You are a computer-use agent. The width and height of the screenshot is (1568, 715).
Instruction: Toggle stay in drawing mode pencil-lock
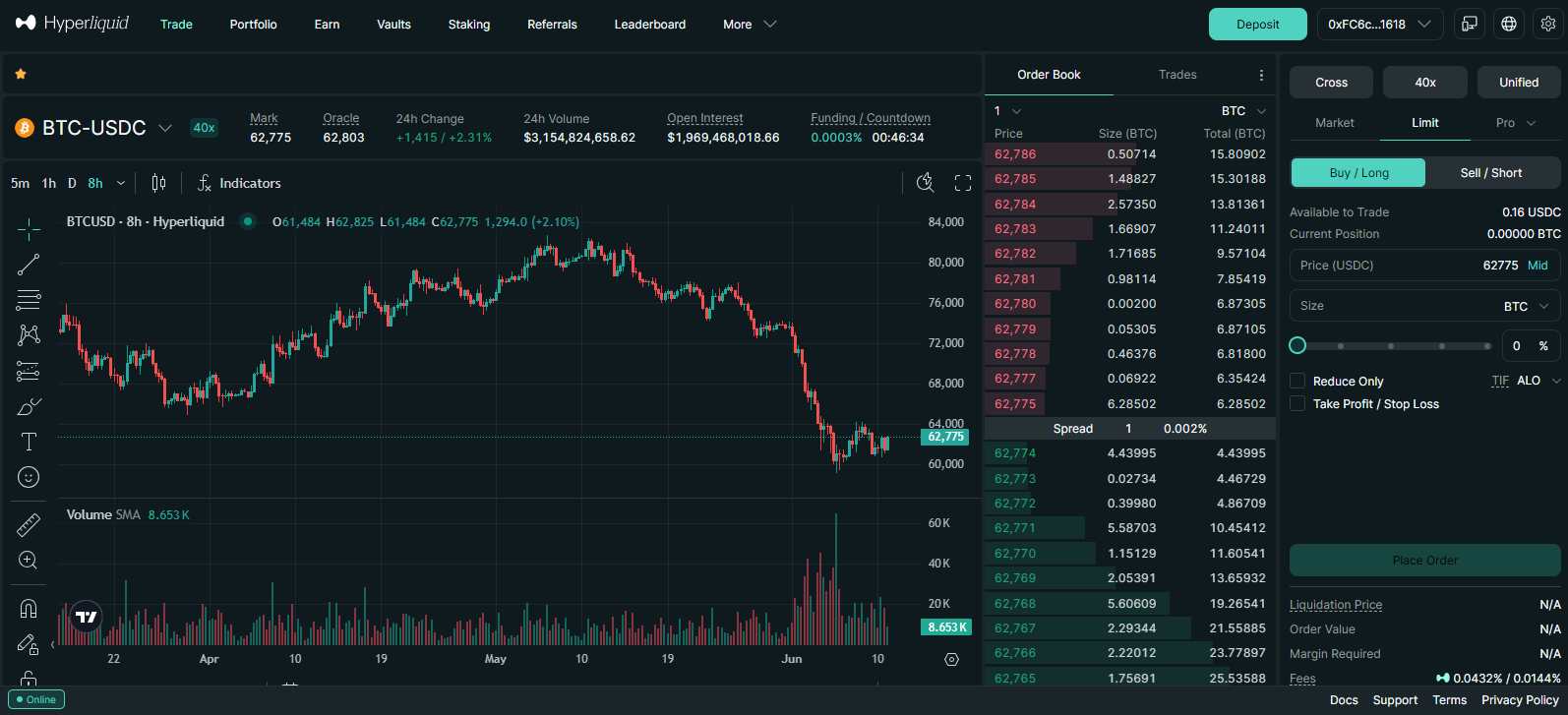(x=29, y=644)
